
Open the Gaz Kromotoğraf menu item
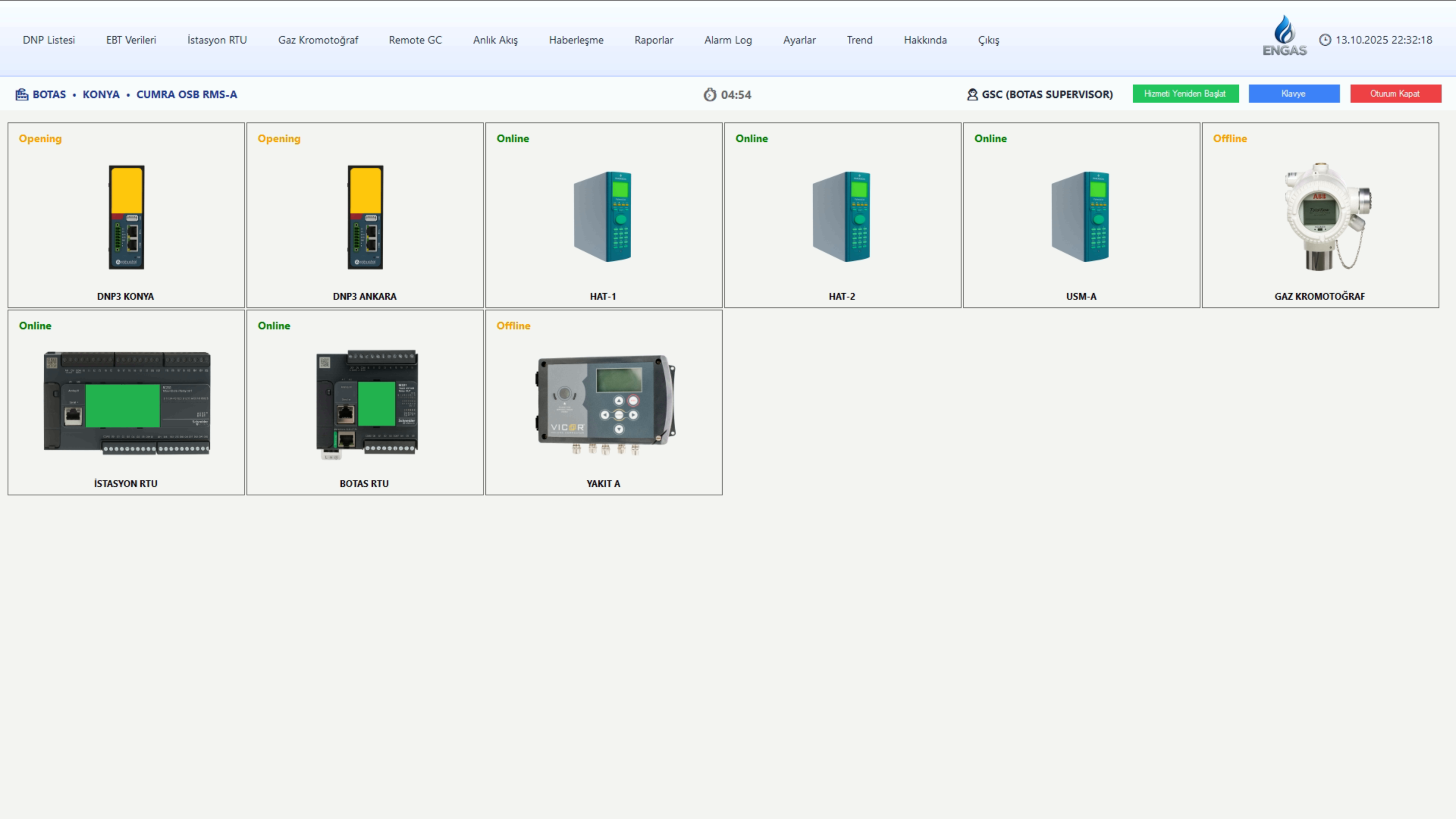tap(318, 40)
